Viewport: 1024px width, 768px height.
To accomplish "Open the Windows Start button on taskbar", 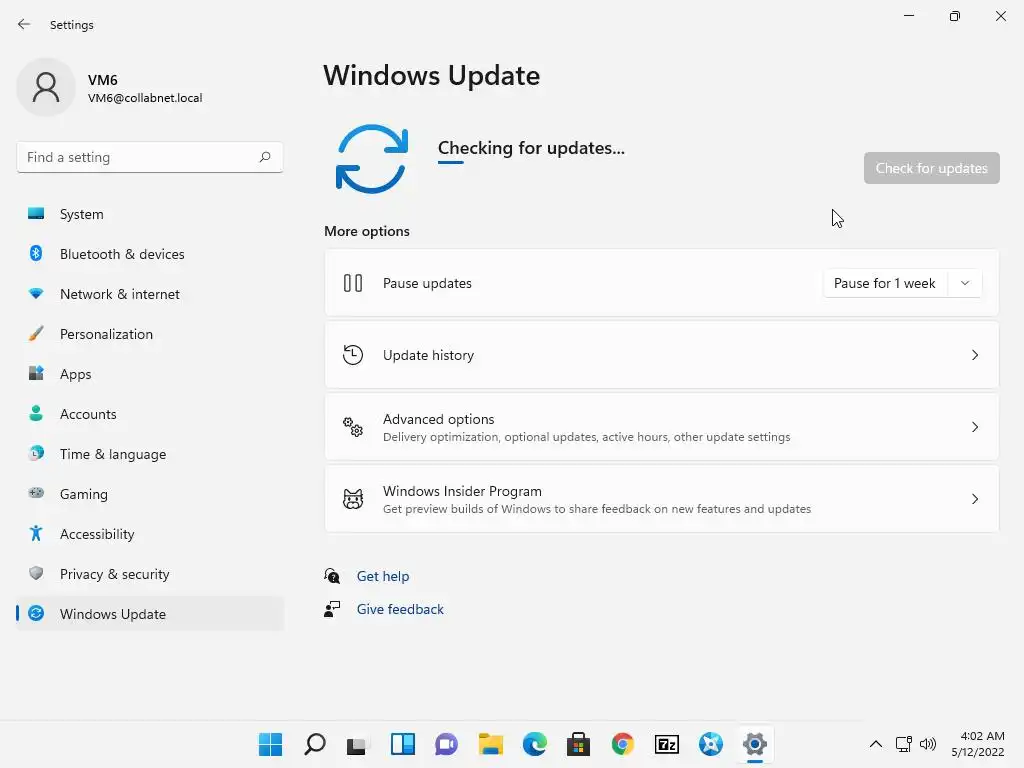I will [270, 744].
